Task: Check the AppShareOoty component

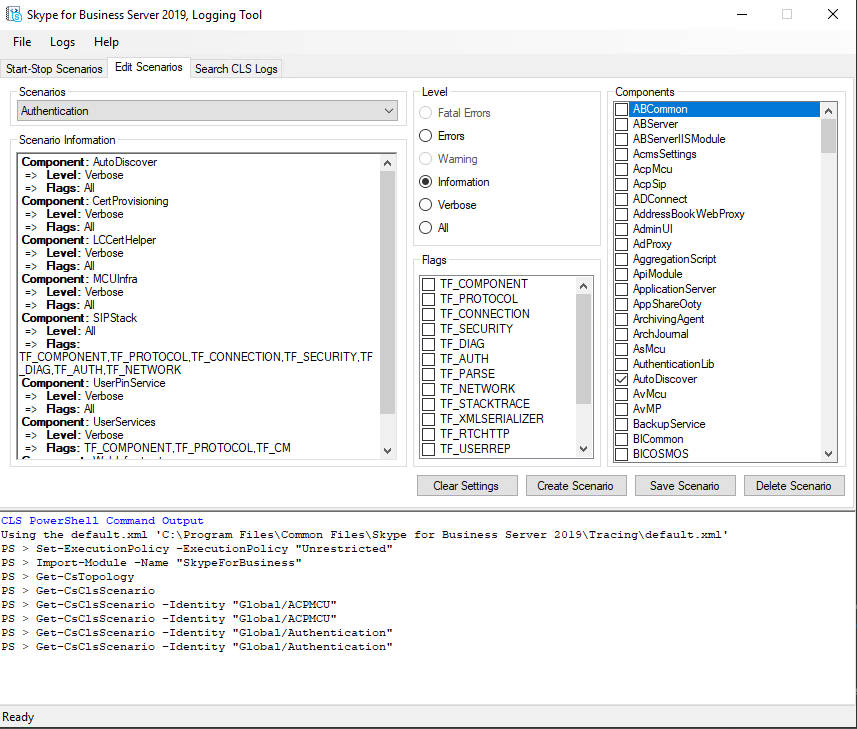Action: click(621, 304)
